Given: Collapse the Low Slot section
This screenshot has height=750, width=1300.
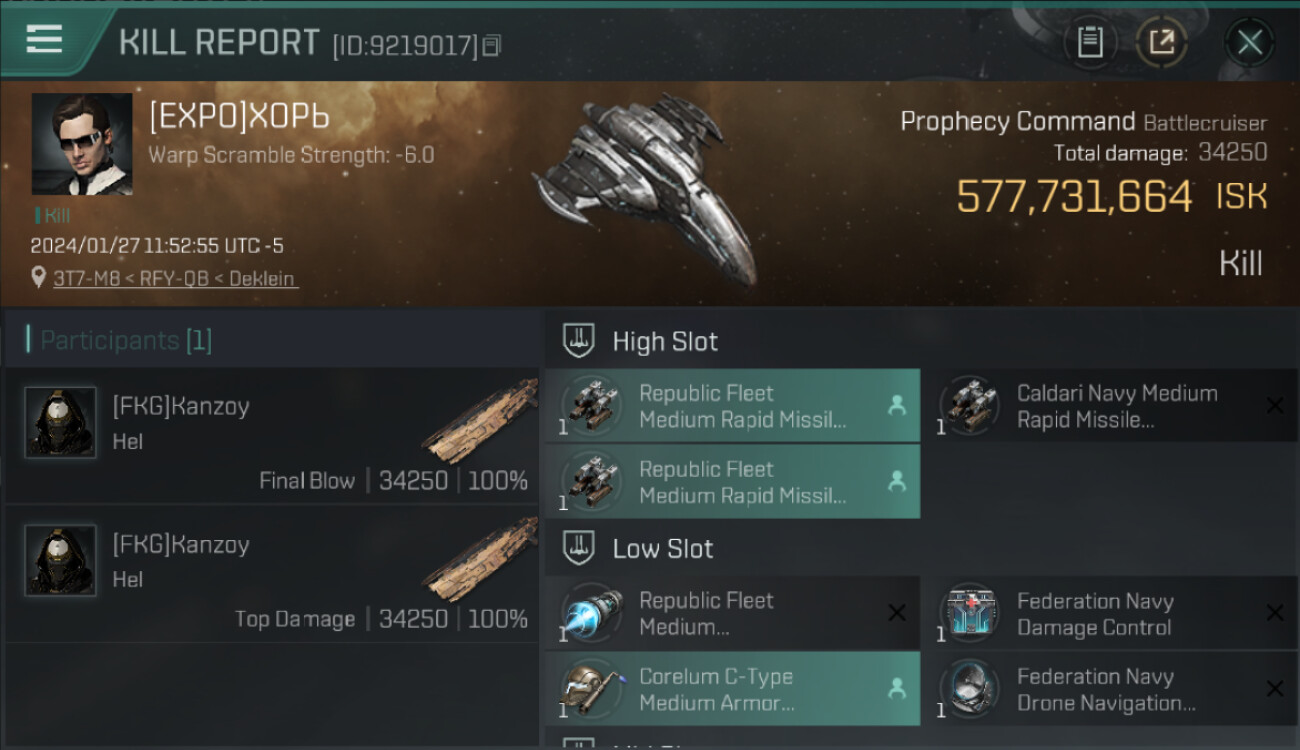Looking at the screenshot, I should coord(580,548).
